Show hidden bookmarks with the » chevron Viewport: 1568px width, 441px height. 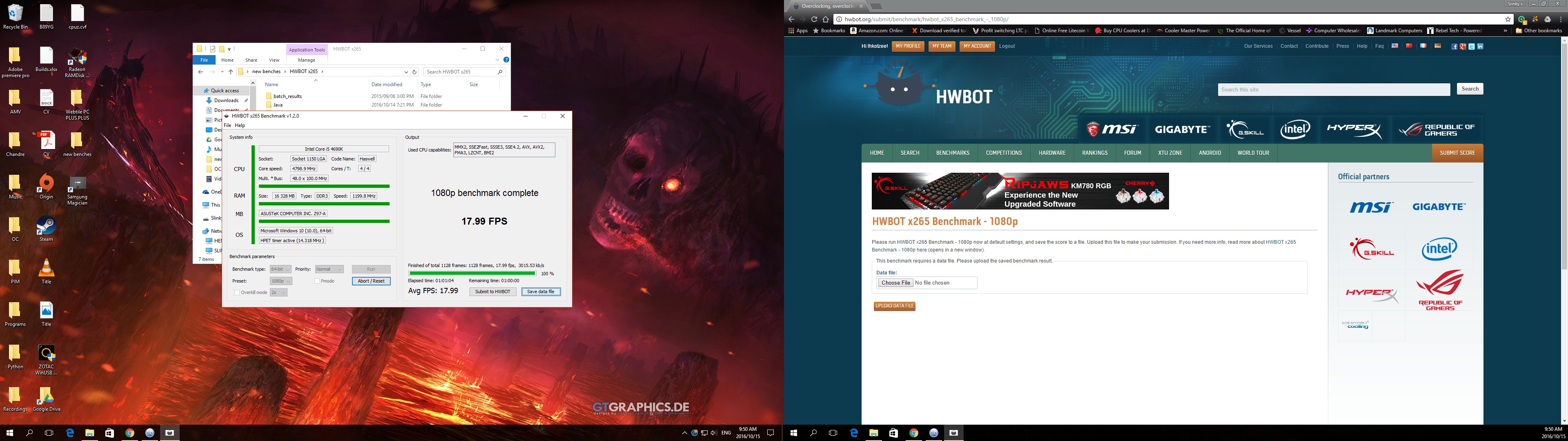coord(1505,31)
